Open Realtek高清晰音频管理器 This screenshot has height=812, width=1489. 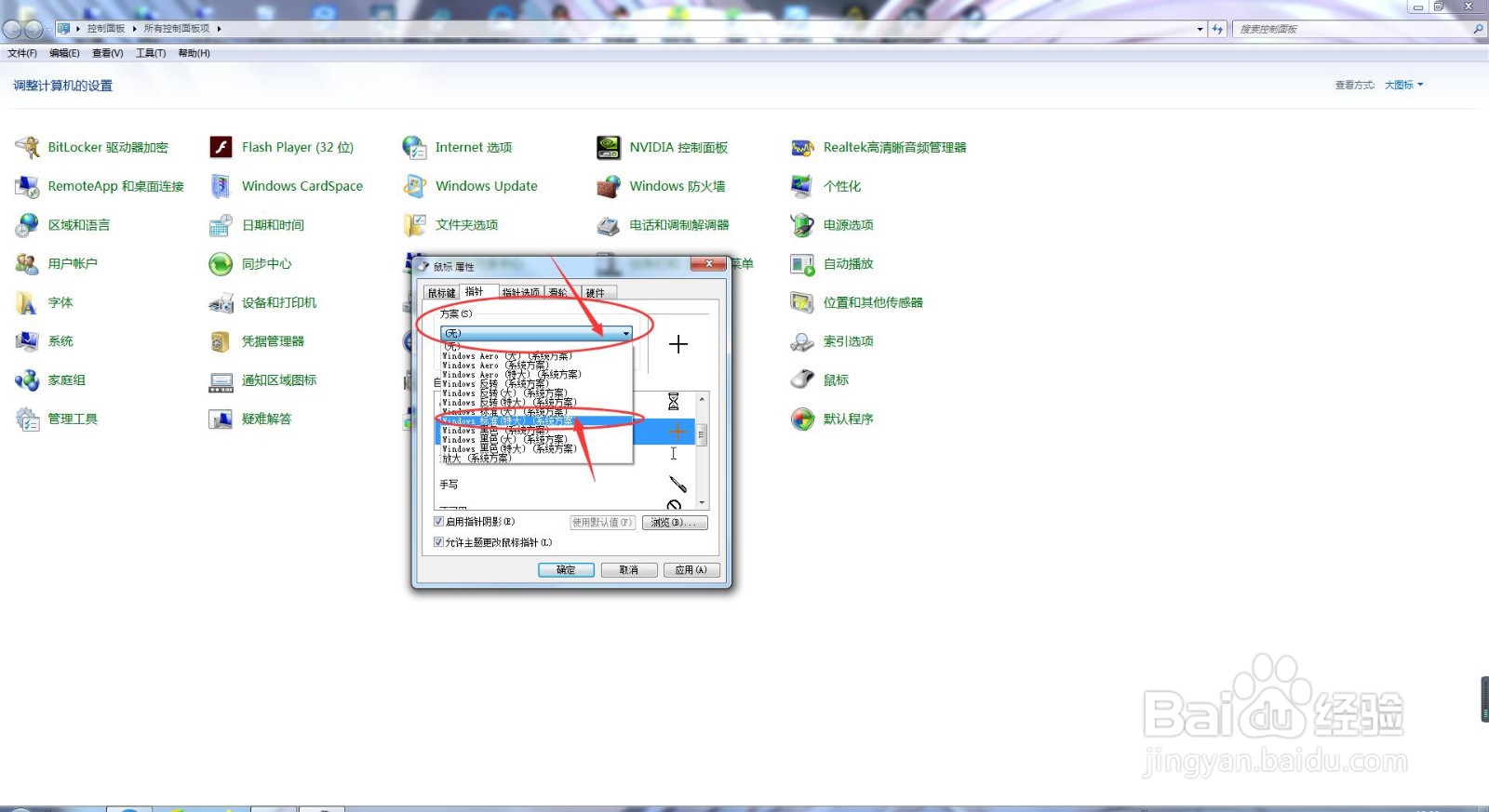click(x=879, y=147)
